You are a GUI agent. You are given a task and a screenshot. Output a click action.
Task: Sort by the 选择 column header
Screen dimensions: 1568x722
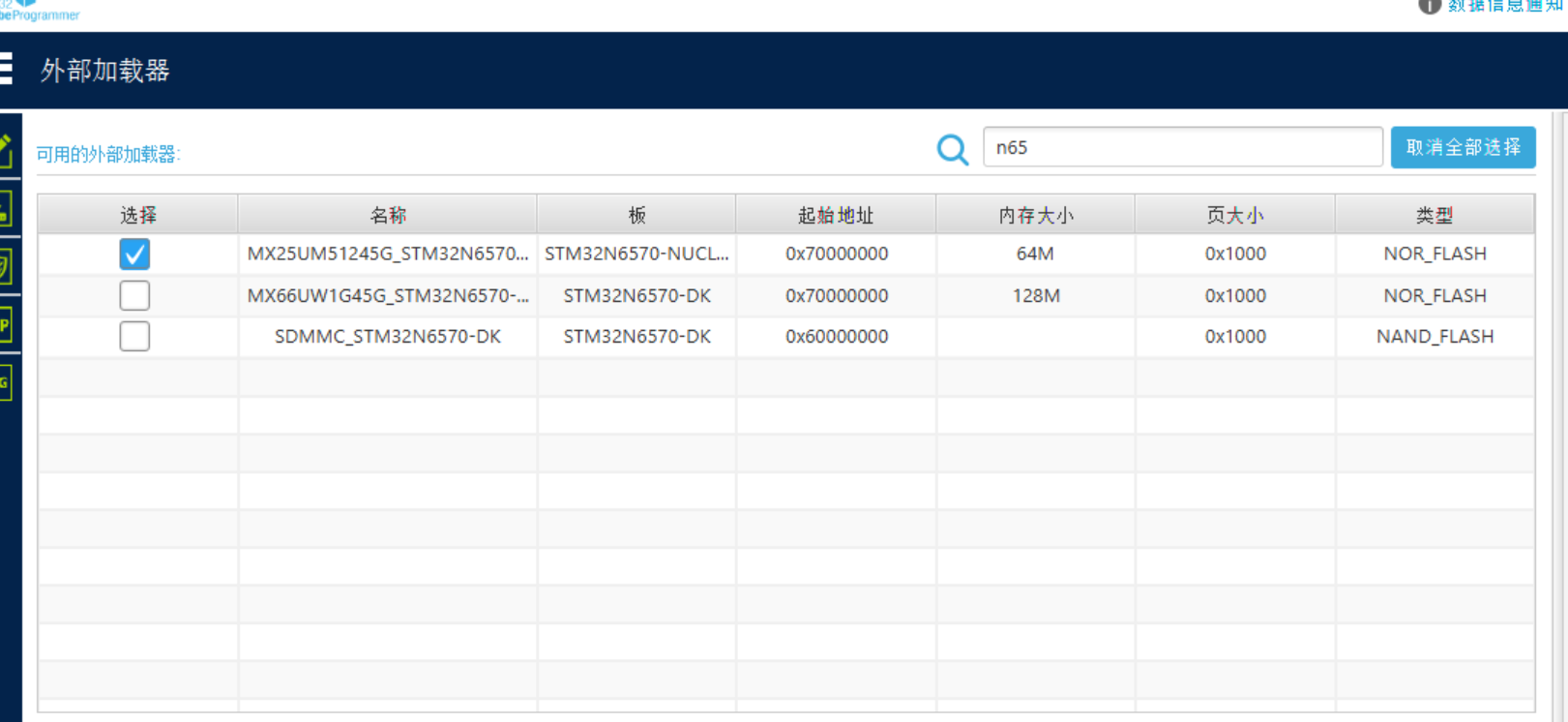[x=138, y=215]
